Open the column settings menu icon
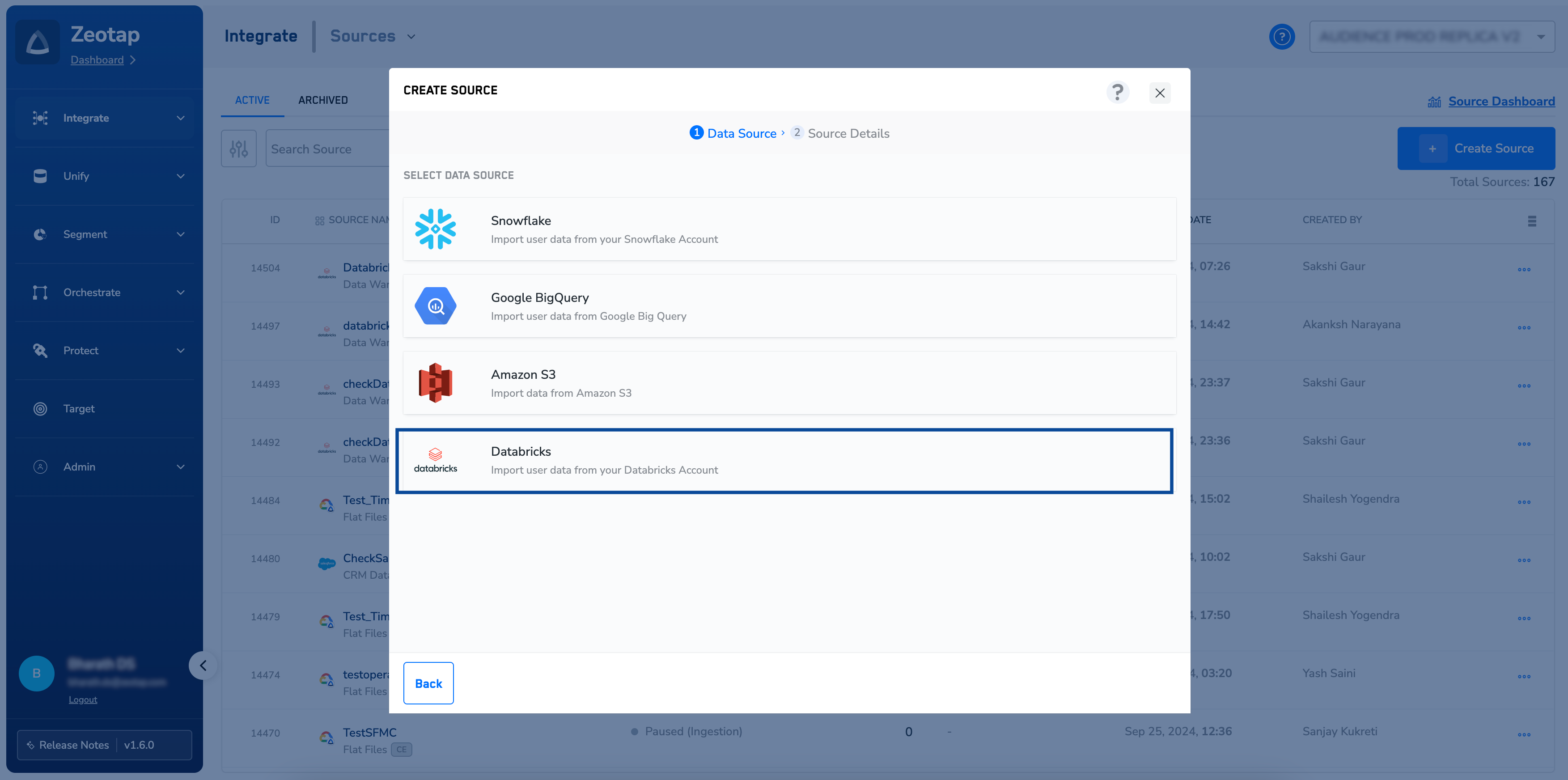 click(1532, 221)
